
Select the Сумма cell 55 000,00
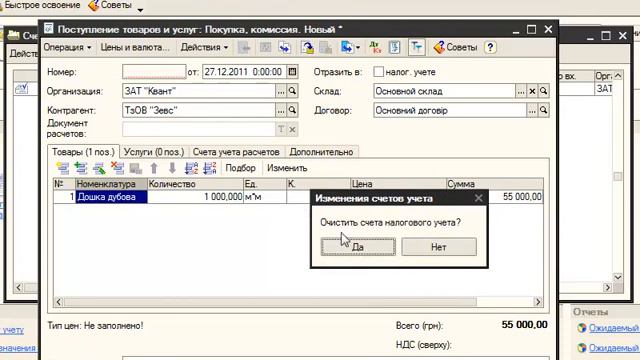tap(516, 197)
